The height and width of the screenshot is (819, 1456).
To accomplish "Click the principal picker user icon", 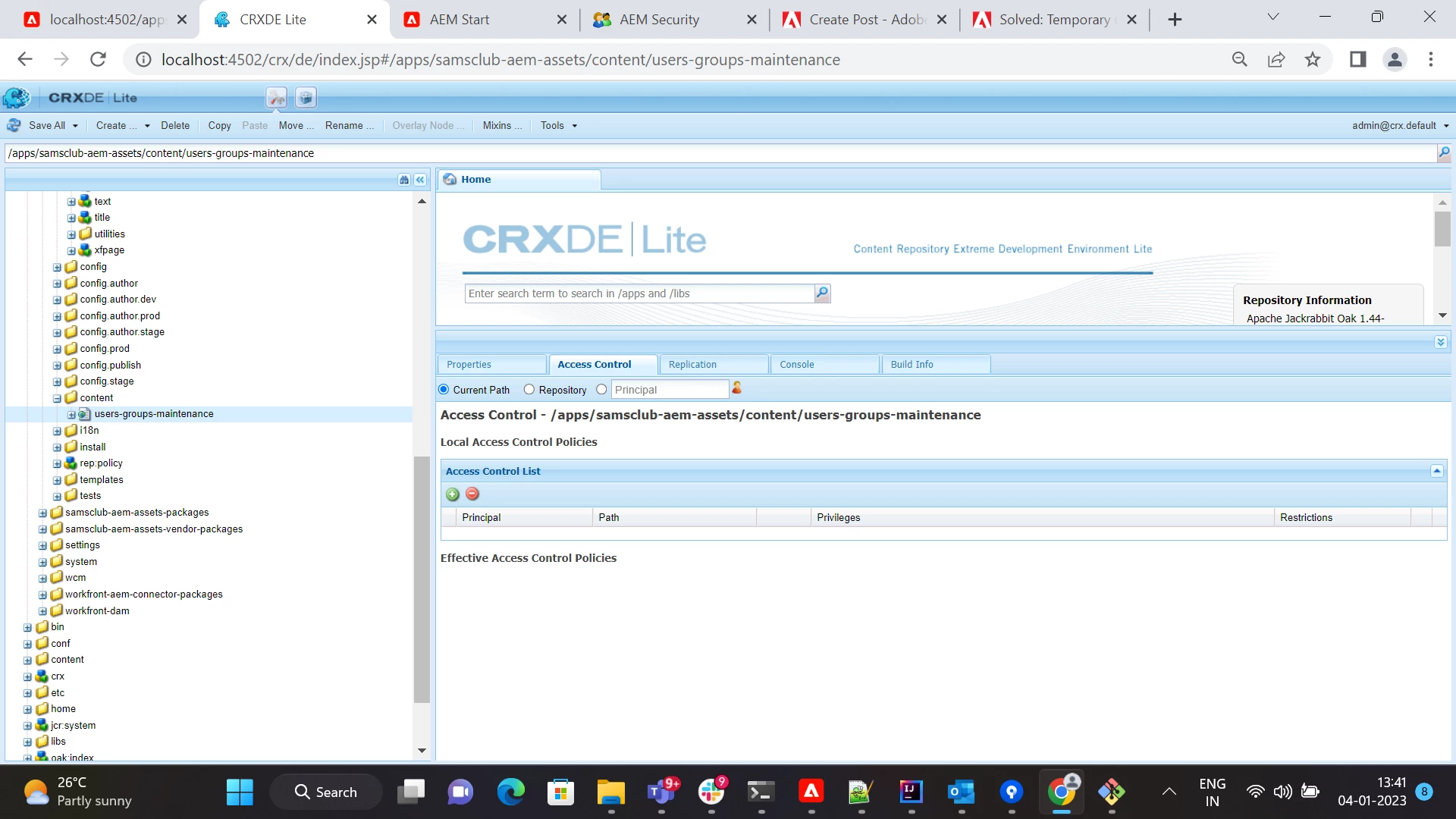I will (x=736, y=388).
